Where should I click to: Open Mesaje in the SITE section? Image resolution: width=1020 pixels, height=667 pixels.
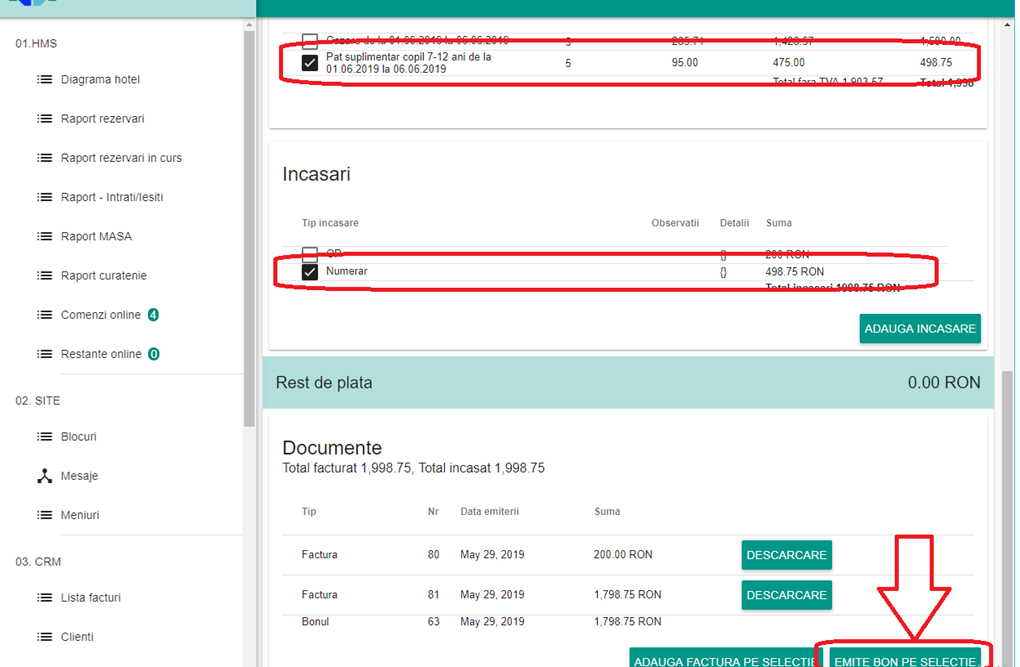click(x=79, y=476)
